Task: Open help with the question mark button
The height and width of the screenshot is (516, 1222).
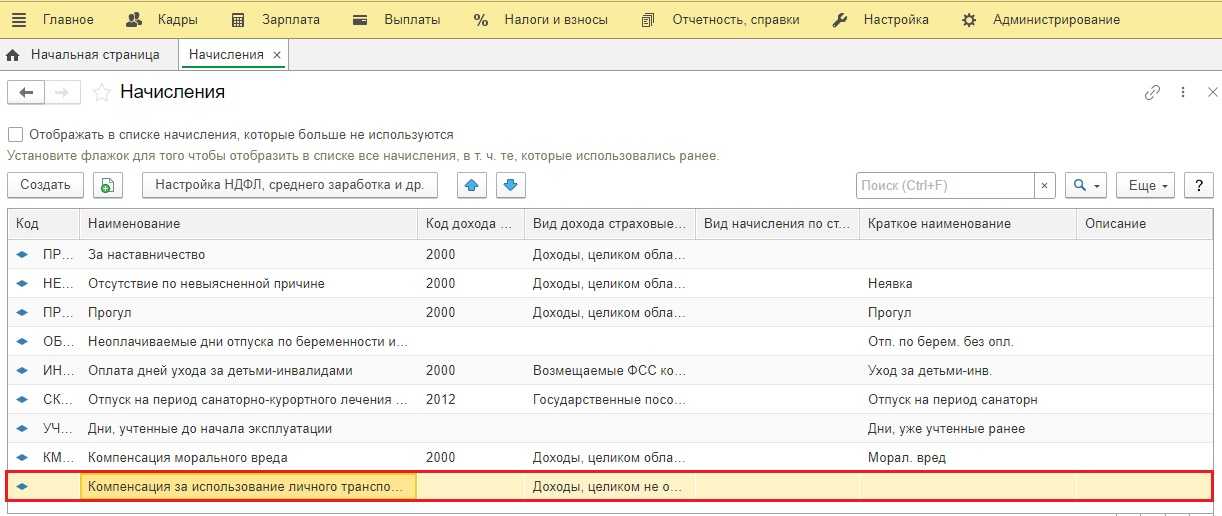Action: [x=1198, y=185]
